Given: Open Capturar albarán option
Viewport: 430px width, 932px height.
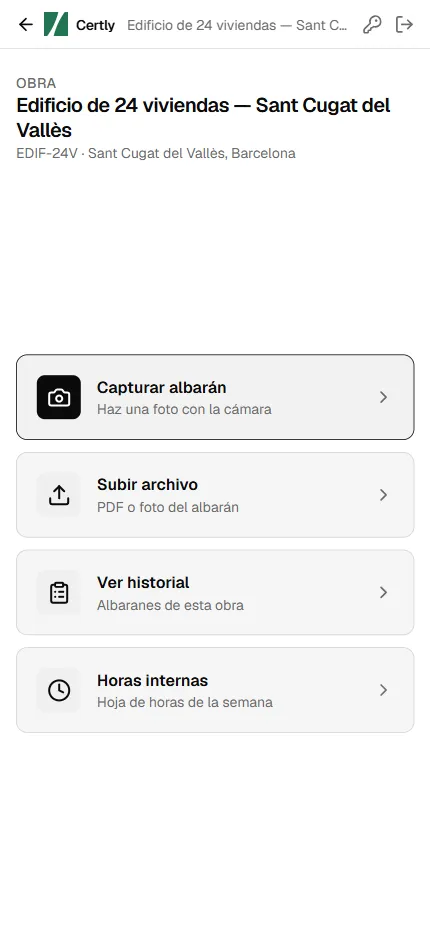Looking at the screenshot, I should tap(215, 397).
